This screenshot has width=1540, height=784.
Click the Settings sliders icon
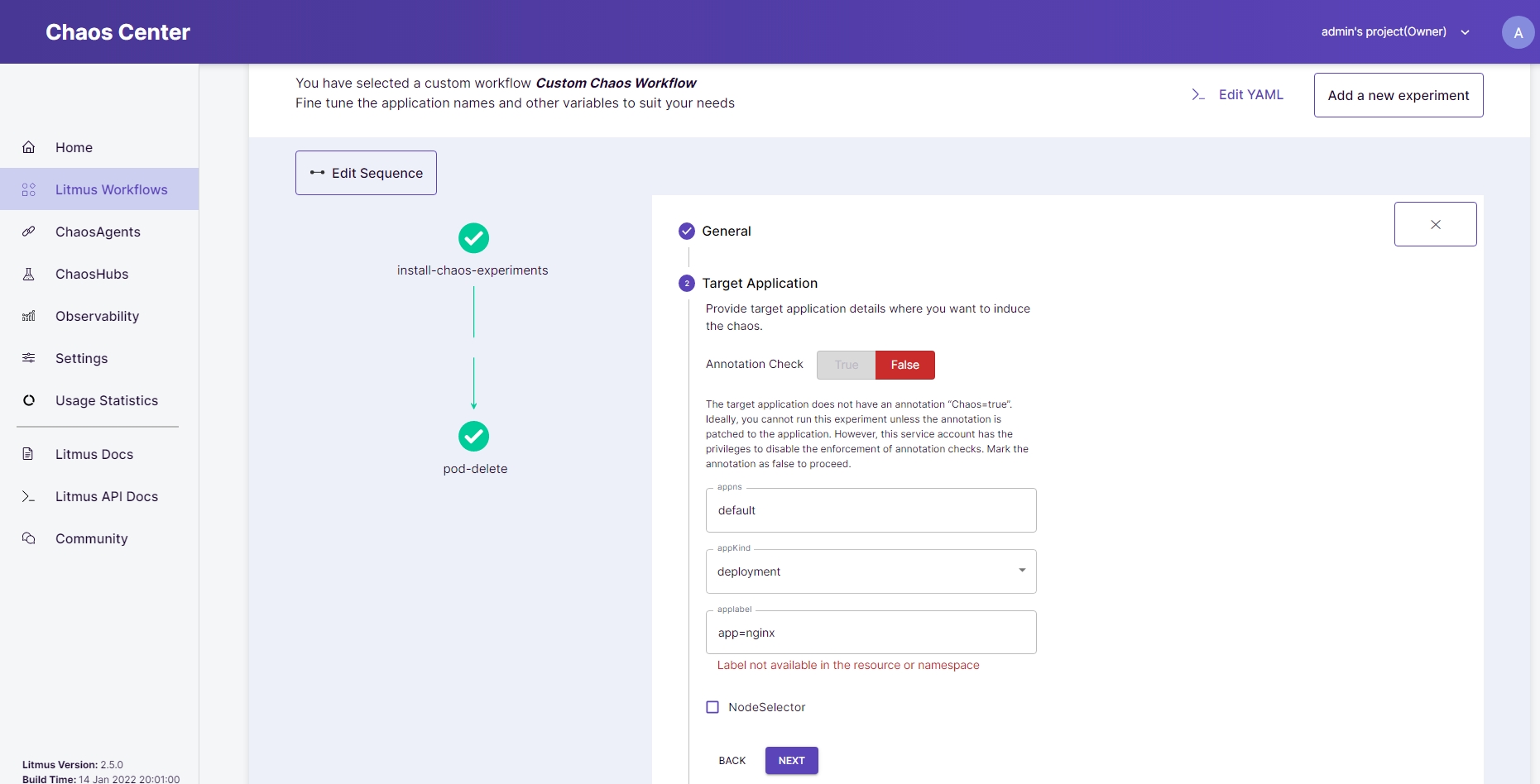(x=29, y=358)
